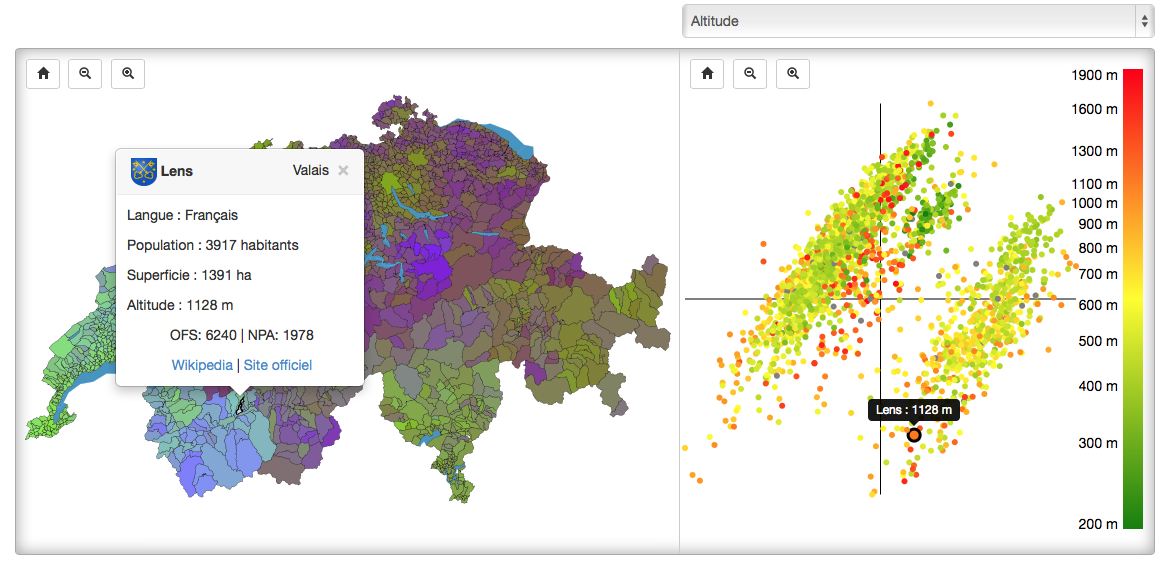1172x562 pixels.
Task: Zoom out on the Switzerland map
Action: coord(85,73)
